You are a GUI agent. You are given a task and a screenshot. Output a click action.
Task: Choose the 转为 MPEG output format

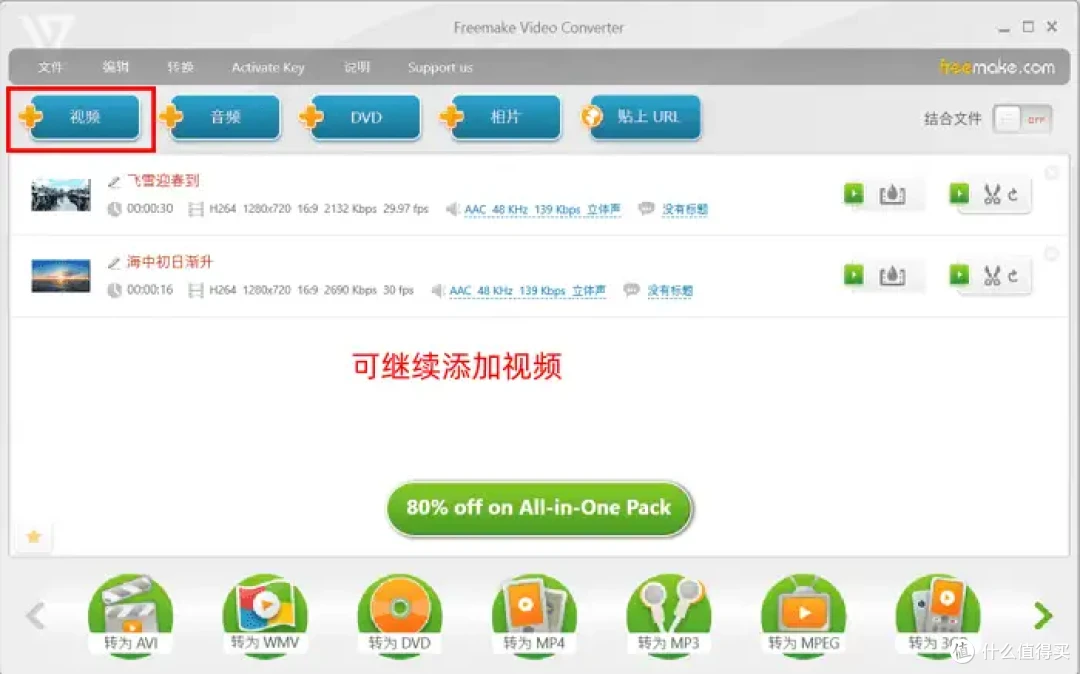pos(804,615)
